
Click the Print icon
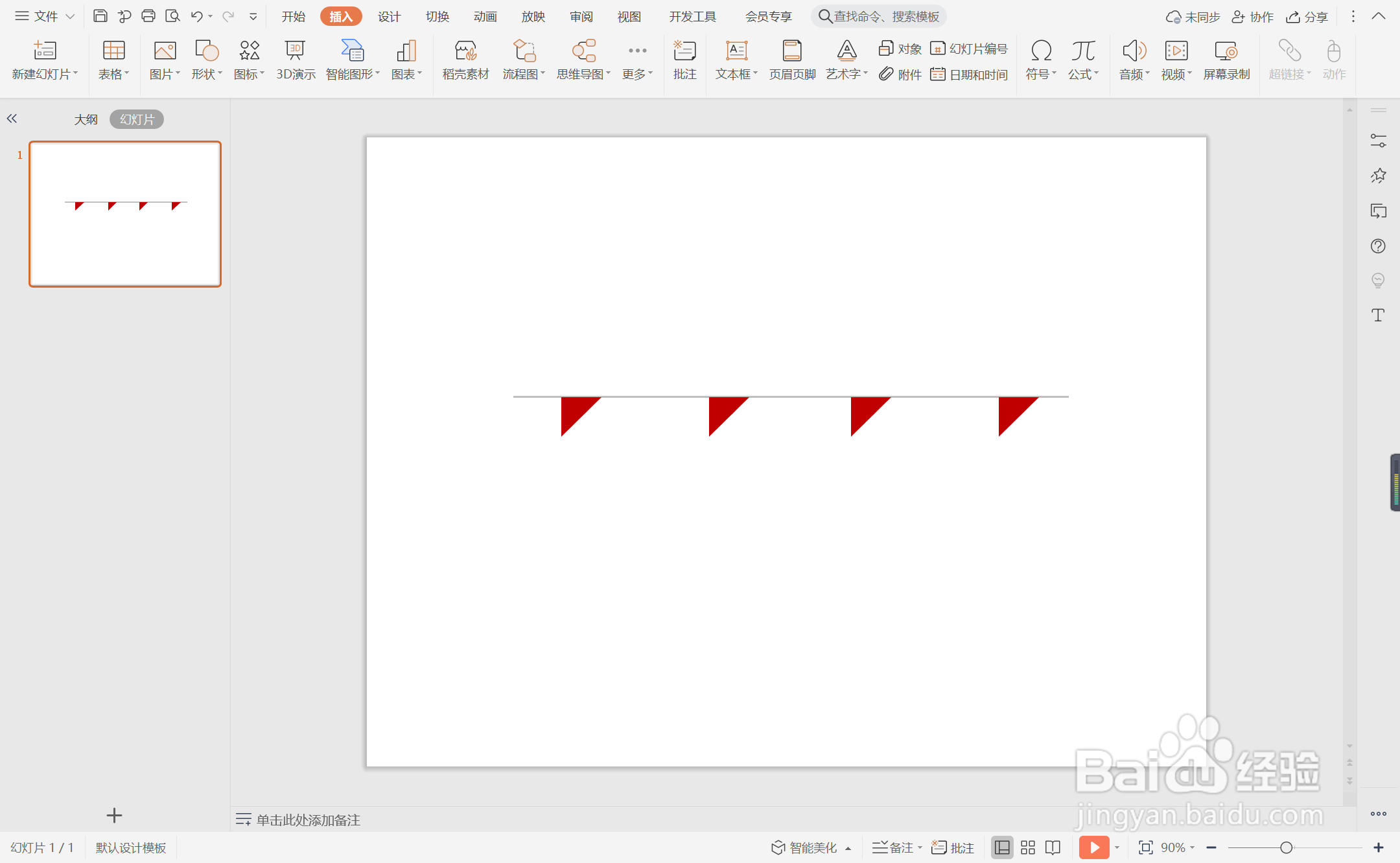(x=148, y=16)
